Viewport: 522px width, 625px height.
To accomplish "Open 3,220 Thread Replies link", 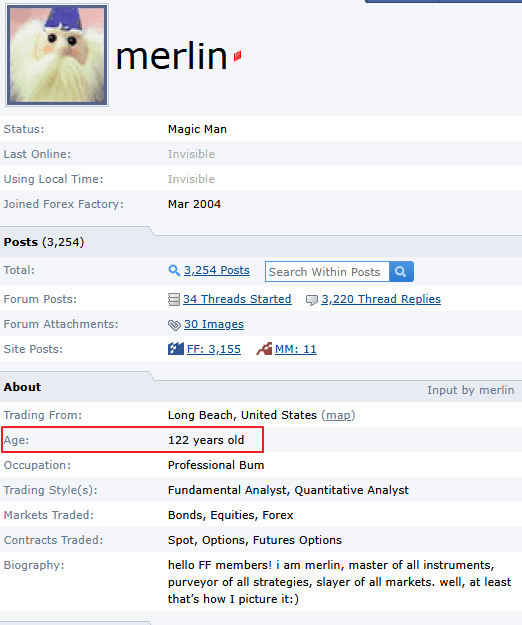I will pyautogui.click(x=381, y=299).
